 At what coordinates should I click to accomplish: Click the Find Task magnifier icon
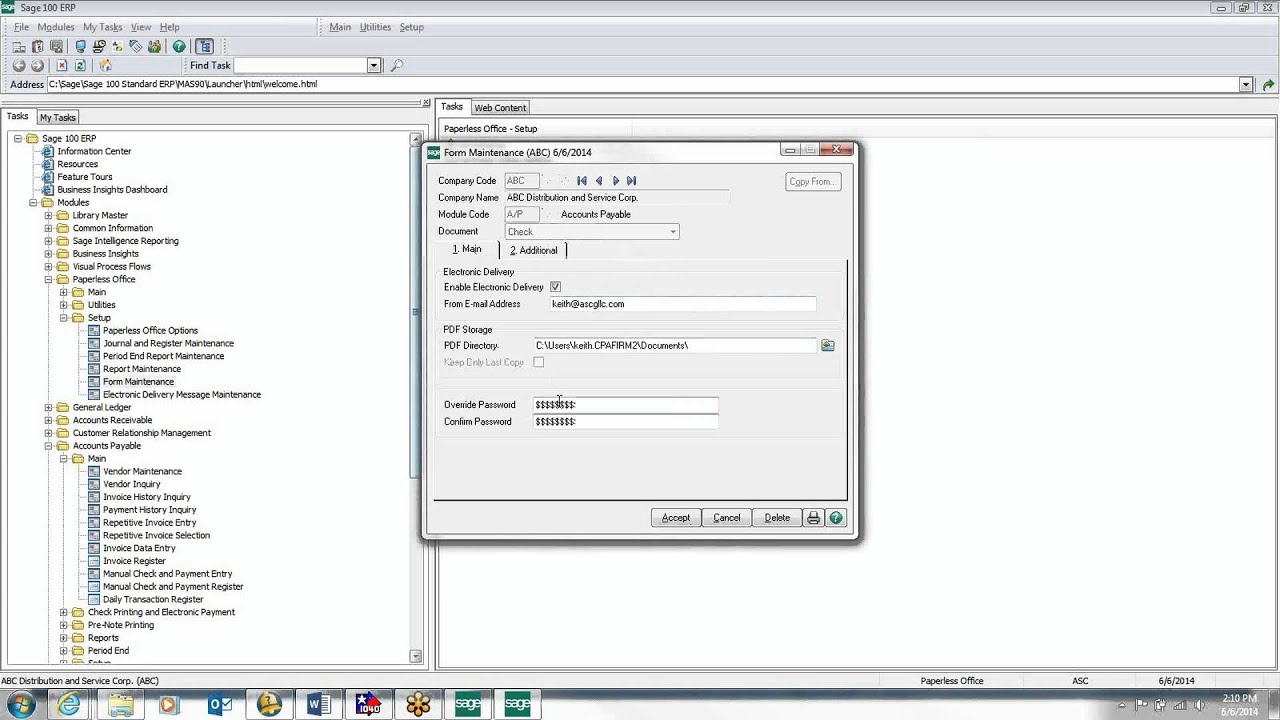397,65
